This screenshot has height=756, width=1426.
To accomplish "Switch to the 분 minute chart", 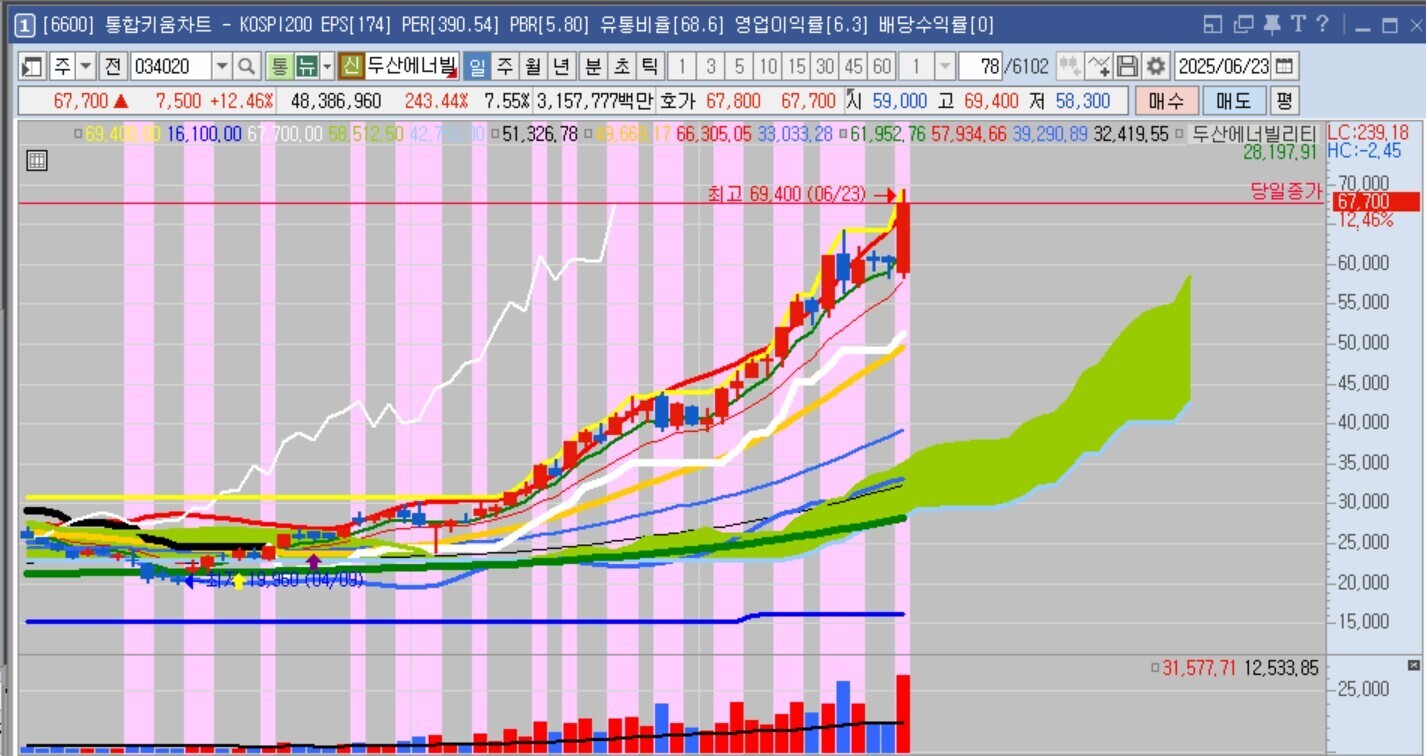I will pyautogui.click(x=593, y=67).
